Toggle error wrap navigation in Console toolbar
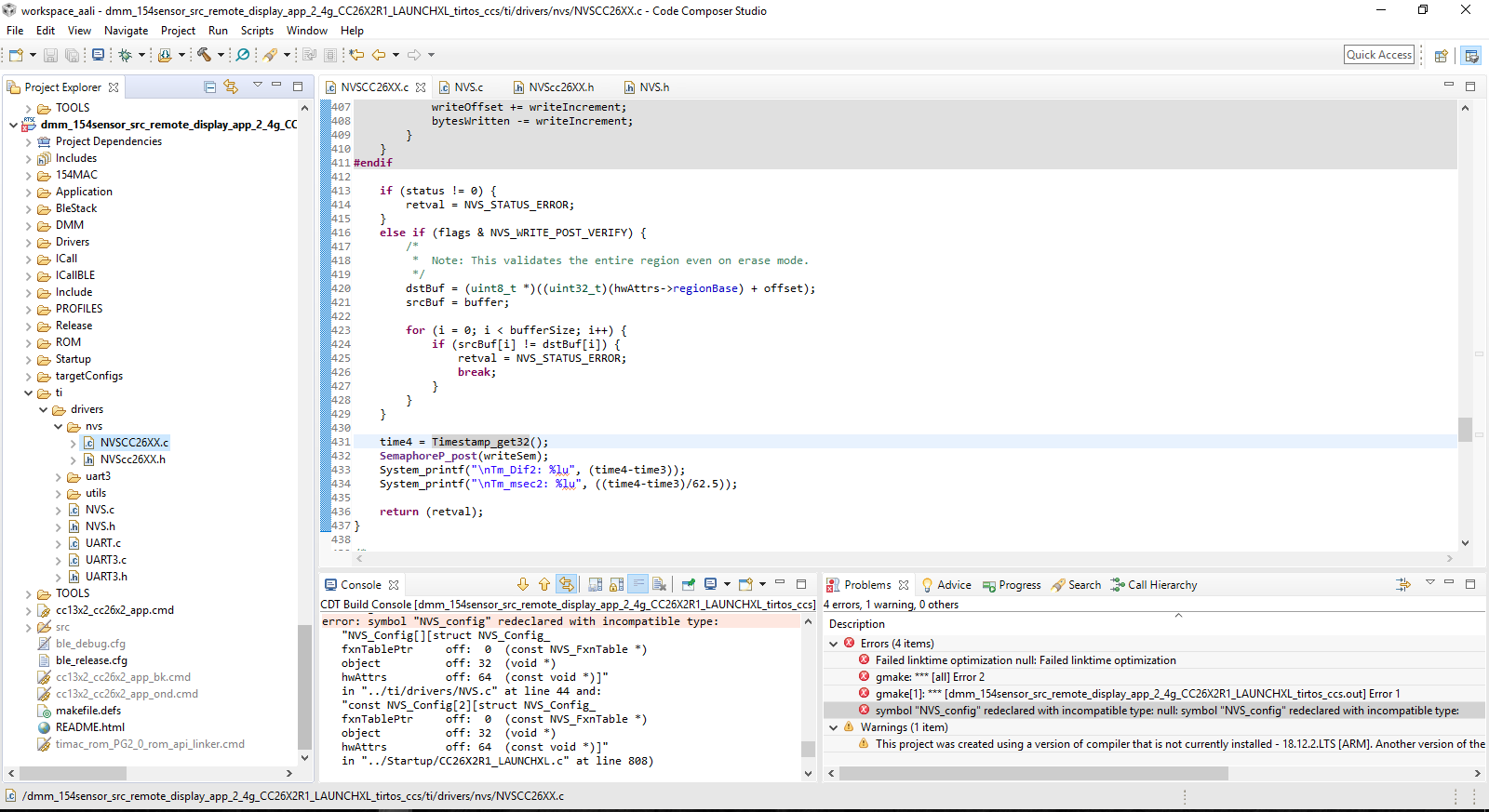The width and height of the screenshot is (1489, 812). point(566,584)
